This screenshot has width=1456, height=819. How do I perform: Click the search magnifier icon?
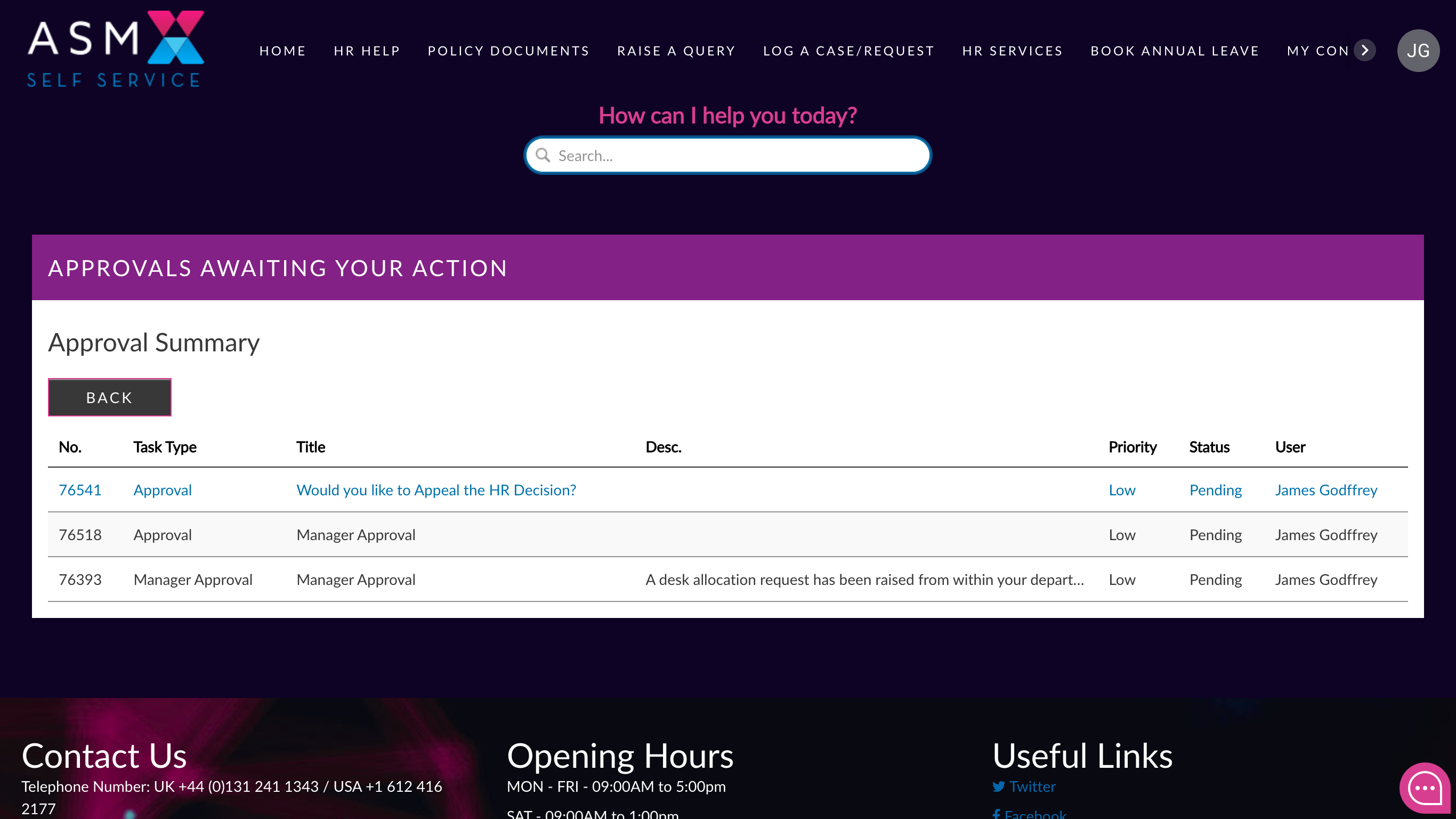[543, 156]
